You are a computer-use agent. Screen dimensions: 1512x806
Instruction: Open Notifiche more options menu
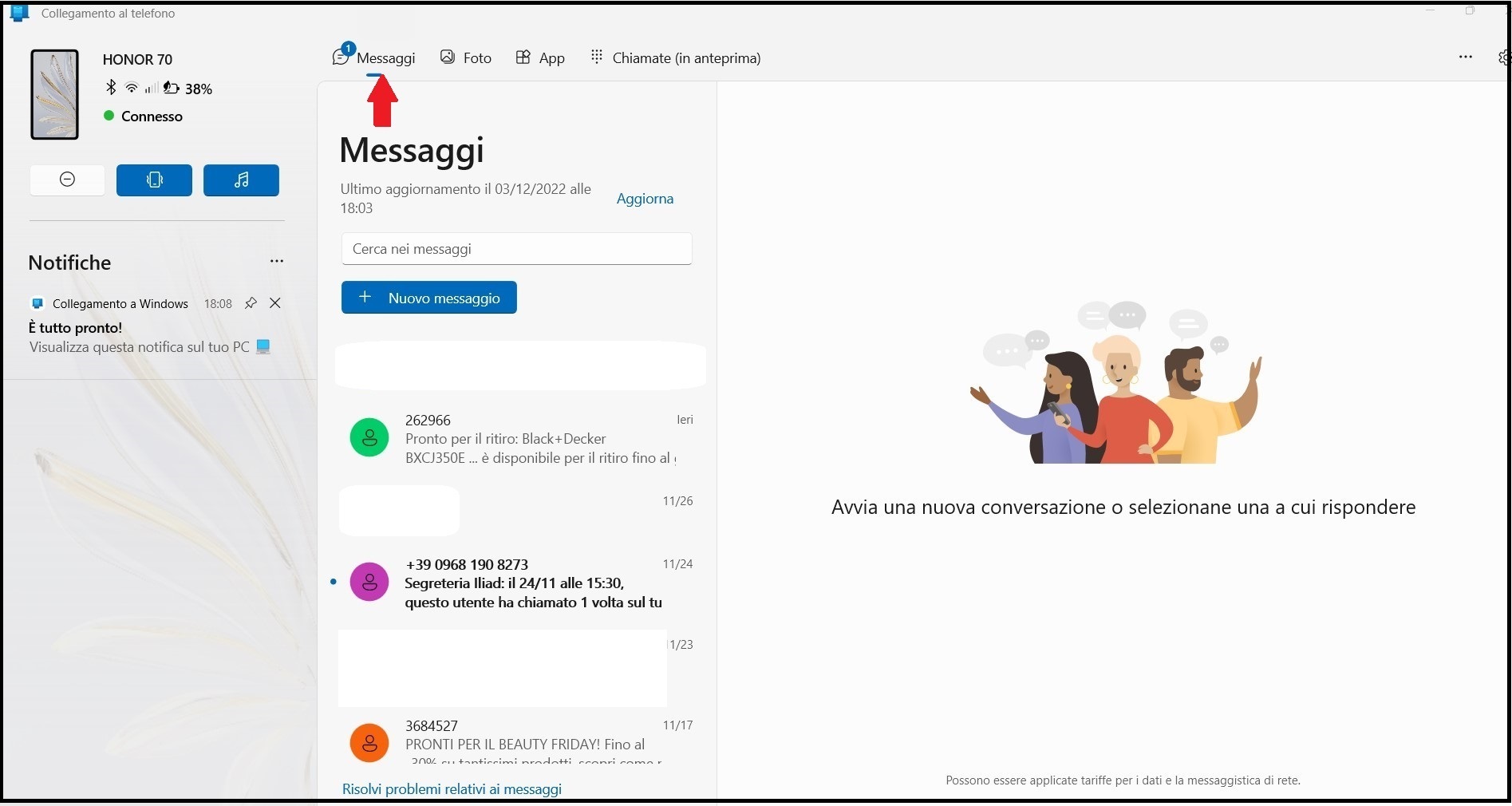click(x=277, y=261)
